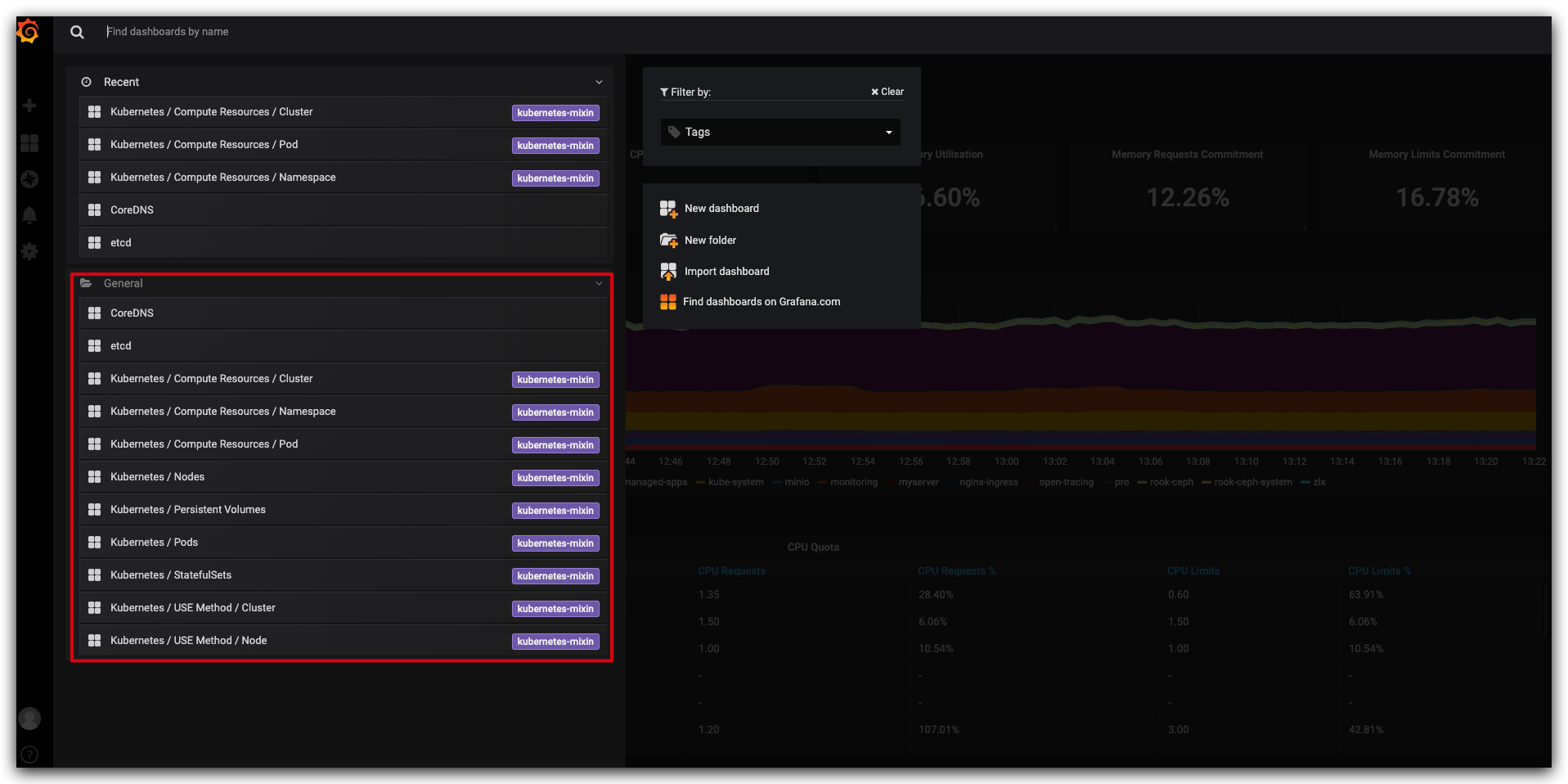Image resolution: width=1568 pixels, height=784 pixels.
Task: Open the Dashboards grid icon in sidebar
Action: coord(29,143)
